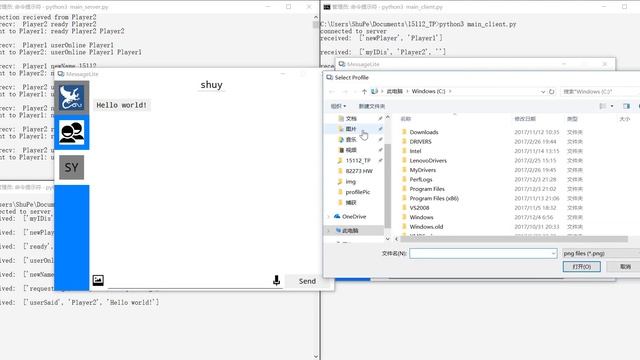Open the view options dropdown arrow

coord(612,106)
